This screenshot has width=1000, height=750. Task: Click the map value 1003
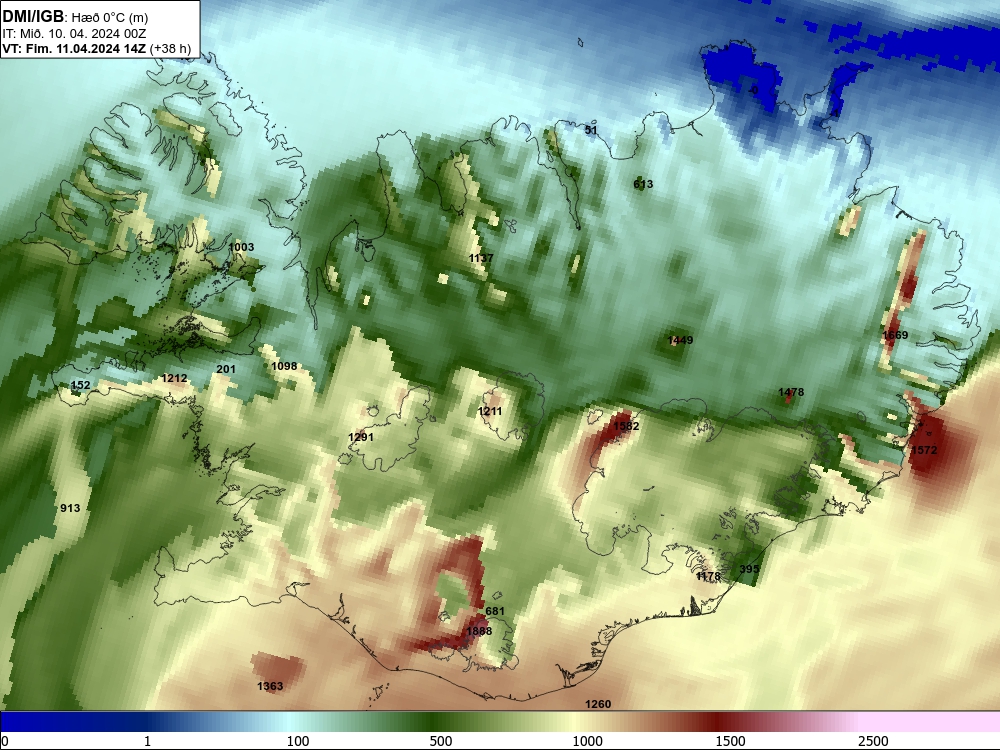coord(241,247)
